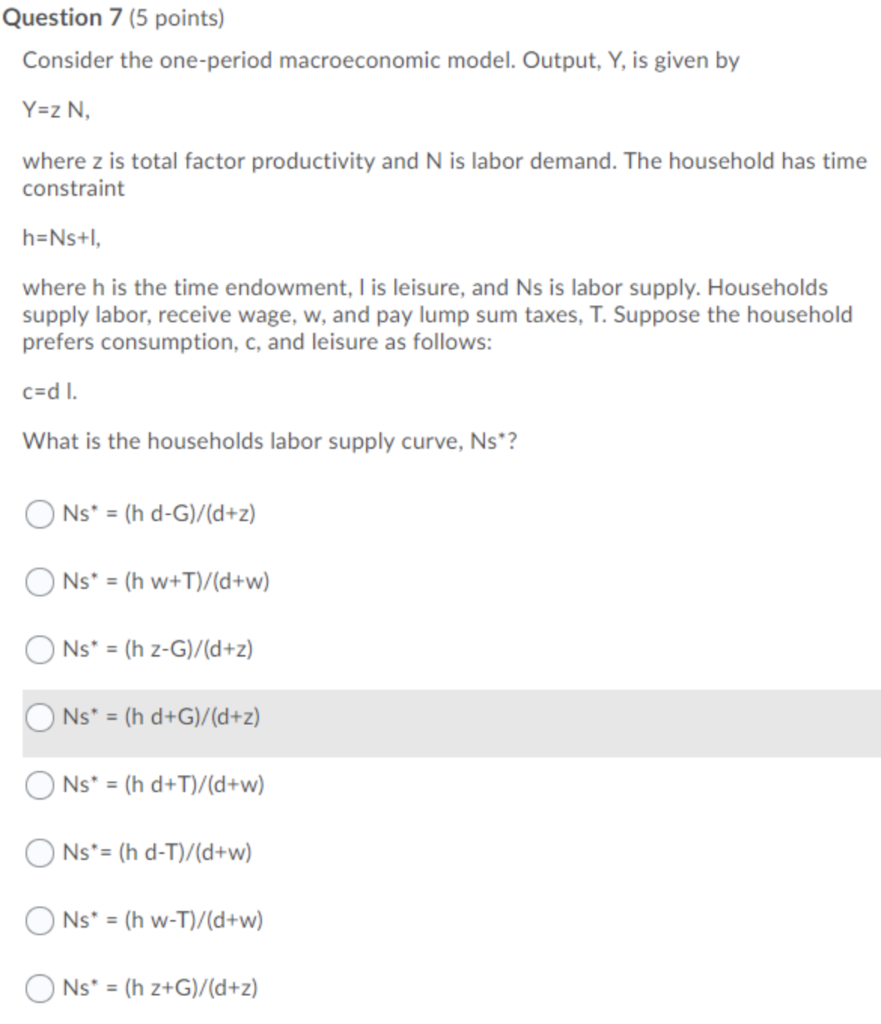881x1024 pixels.
Task: Click the paragraph describing total factor productivity
Action: (x=440, y=172)
